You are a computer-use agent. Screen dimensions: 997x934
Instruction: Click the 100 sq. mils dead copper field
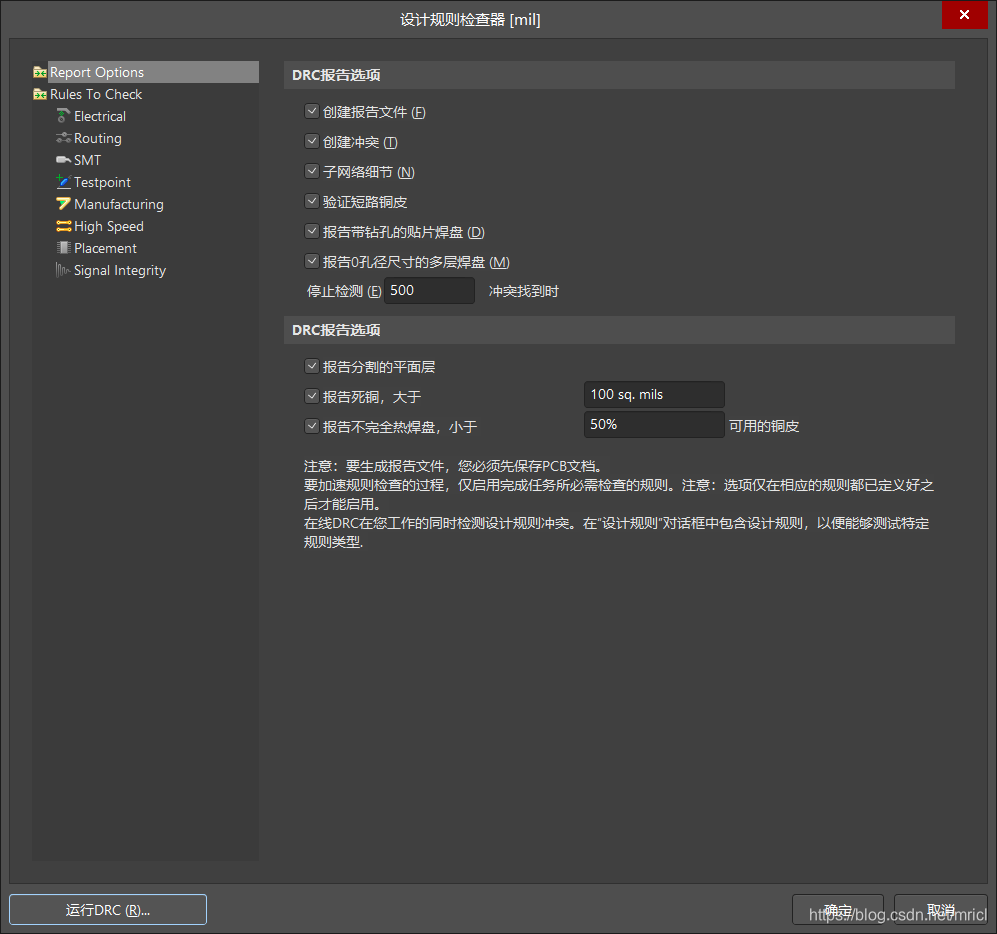click(654, 395)
